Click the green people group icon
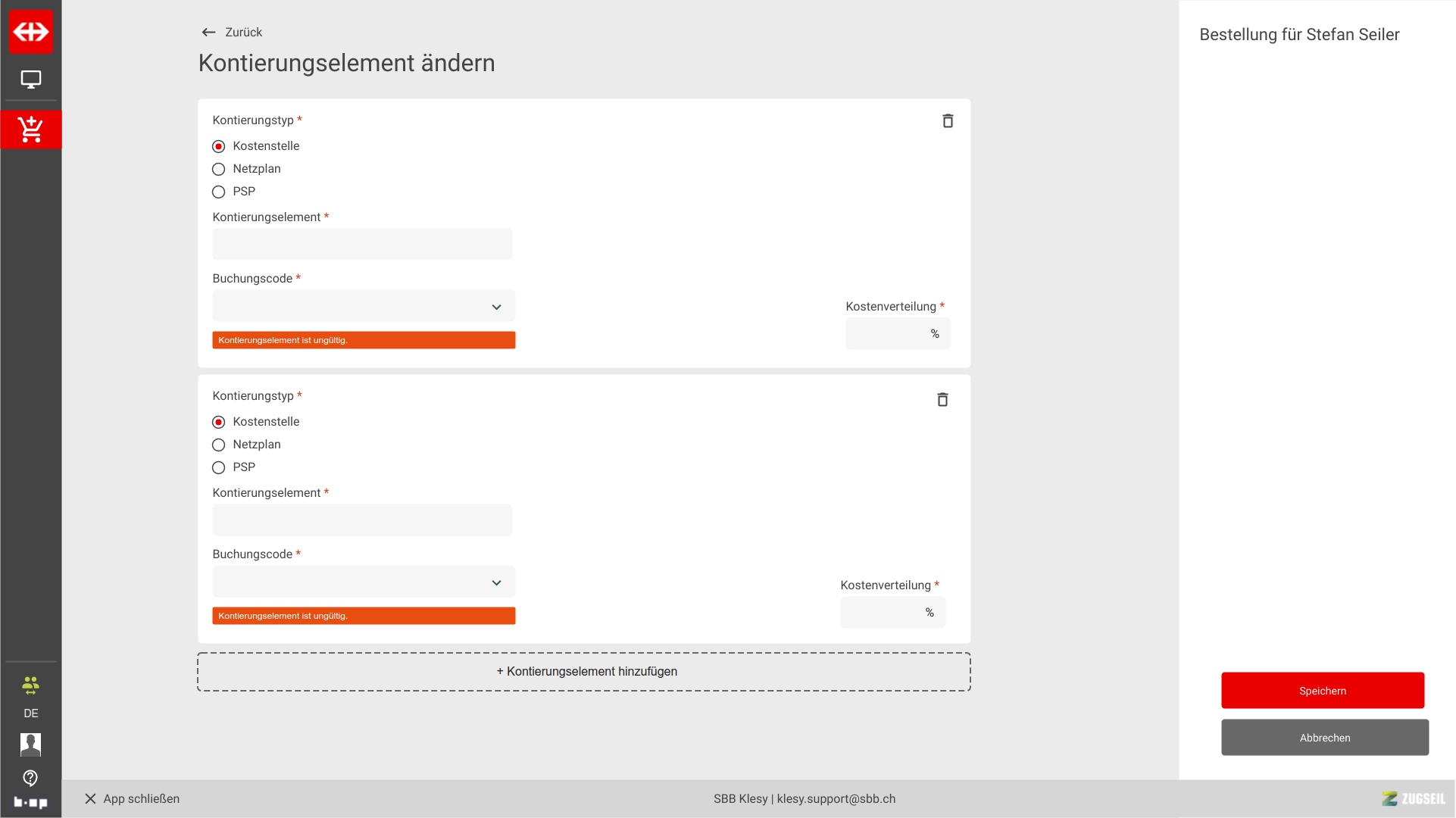The width and height of the screenshot is (1456, 818). coord(31,685)
